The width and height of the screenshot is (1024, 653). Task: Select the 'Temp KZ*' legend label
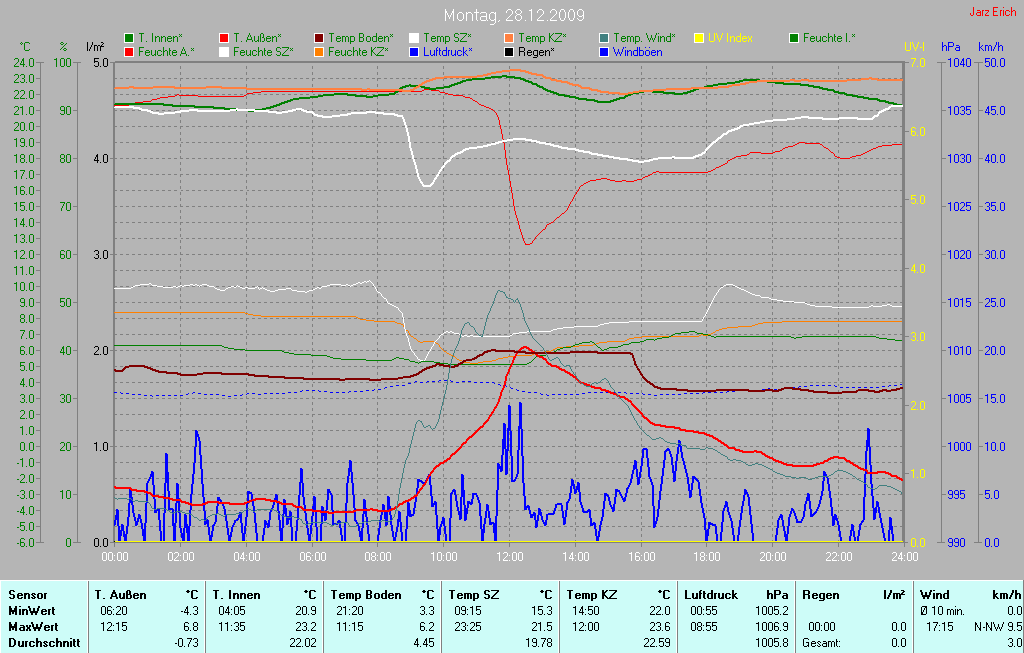(x=542, y=38)
